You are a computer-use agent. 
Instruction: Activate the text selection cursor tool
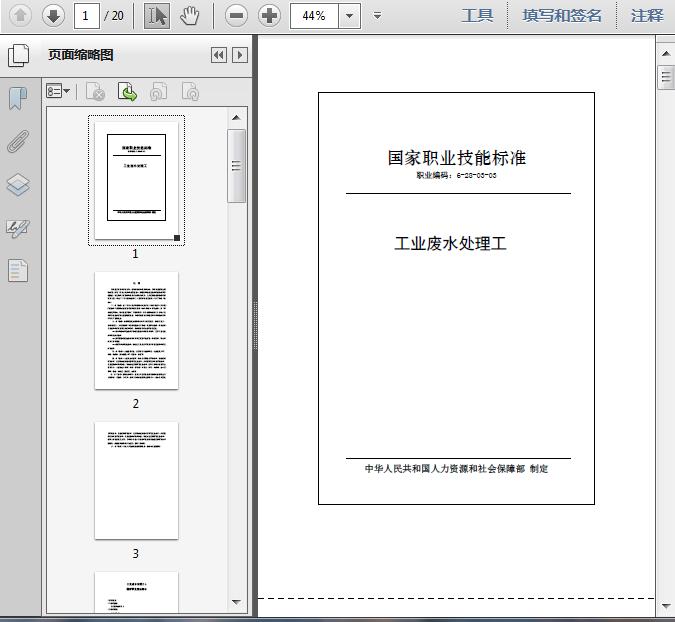(x=157, y=16)
